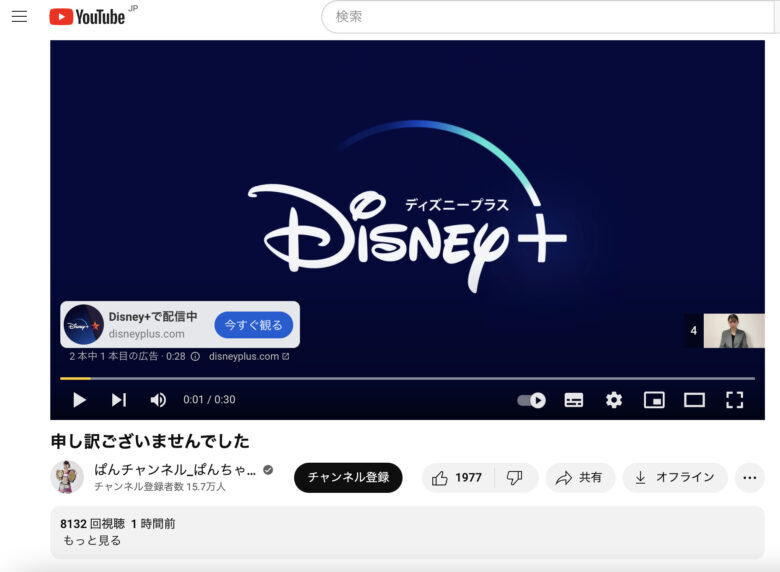780x572 pixels.
Task: Seek on the video progress bar
Action: (x=407, y=379)
